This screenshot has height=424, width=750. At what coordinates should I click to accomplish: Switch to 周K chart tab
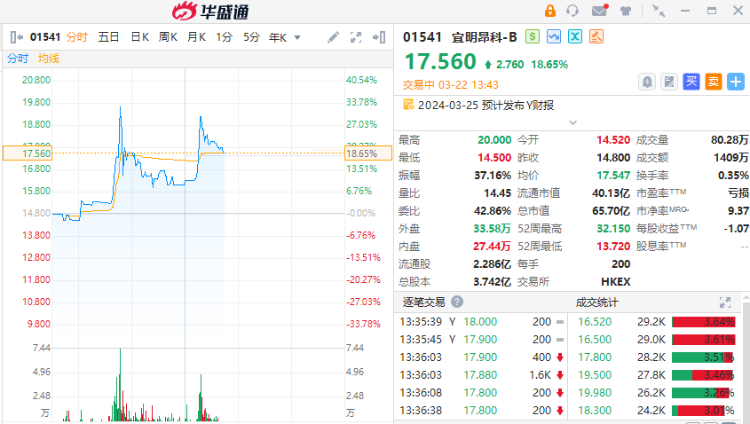(168, 37)
